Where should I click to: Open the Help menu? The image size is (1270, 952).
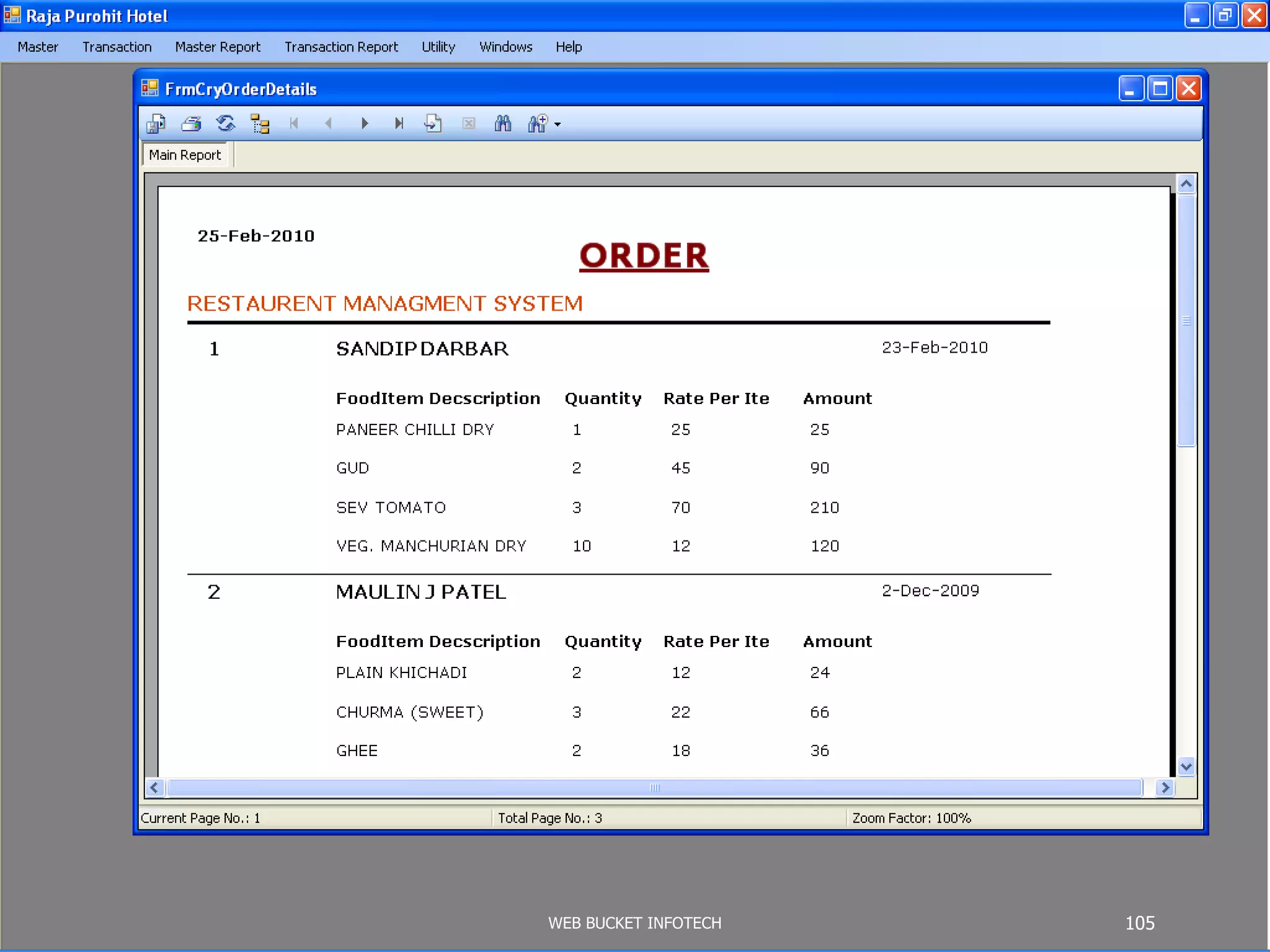click(569, 47)
